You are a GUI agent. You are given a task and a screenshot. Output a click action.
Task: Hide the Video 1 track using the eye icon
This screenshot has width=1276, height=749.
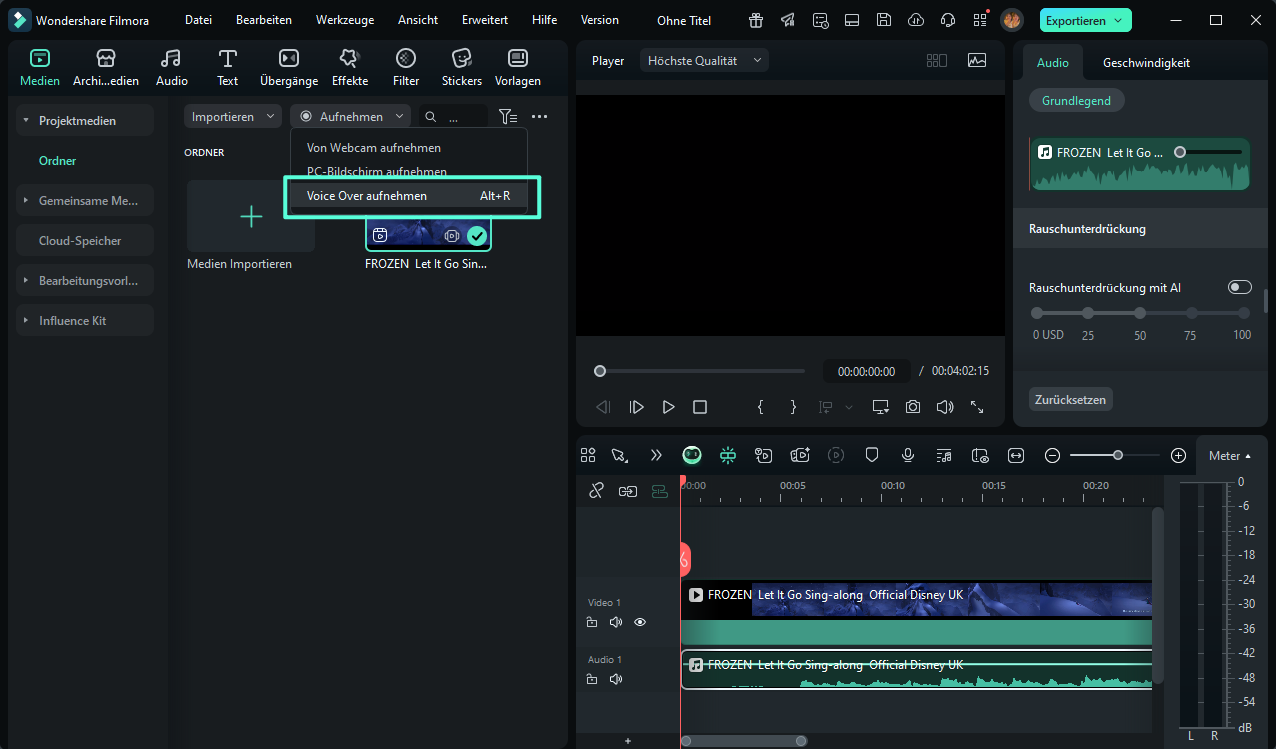pos(640,622)
